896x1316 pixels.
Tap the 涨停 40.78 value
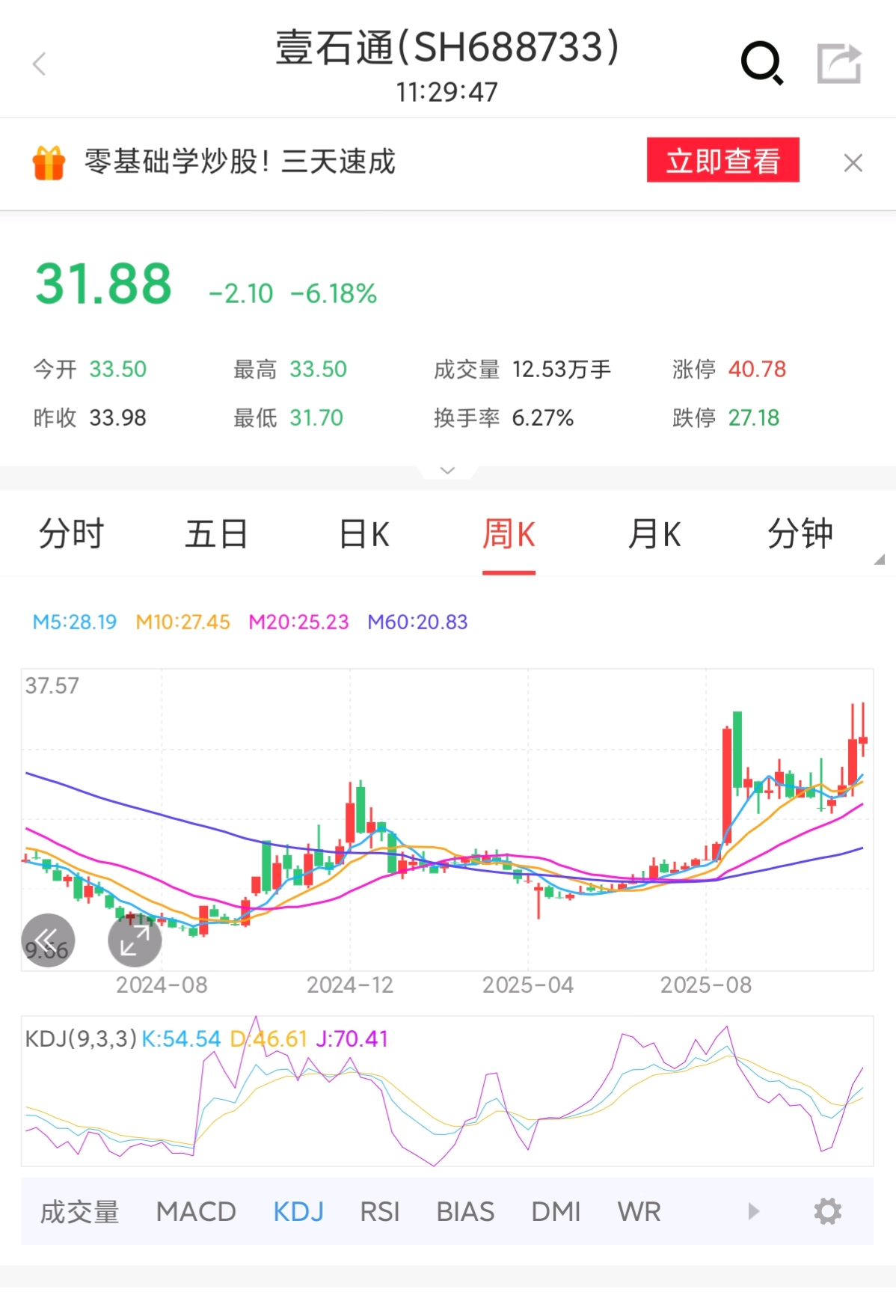pos(757,369)
